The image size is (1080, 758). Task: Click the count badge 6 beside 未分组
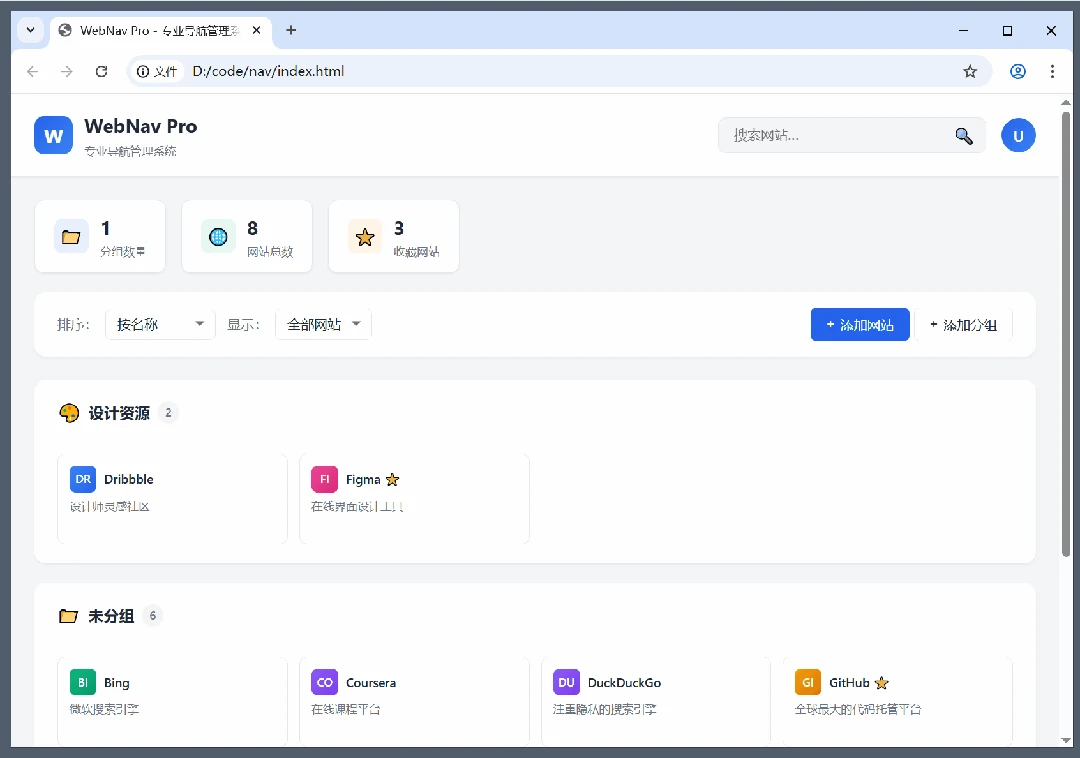[x=153, y=615]
